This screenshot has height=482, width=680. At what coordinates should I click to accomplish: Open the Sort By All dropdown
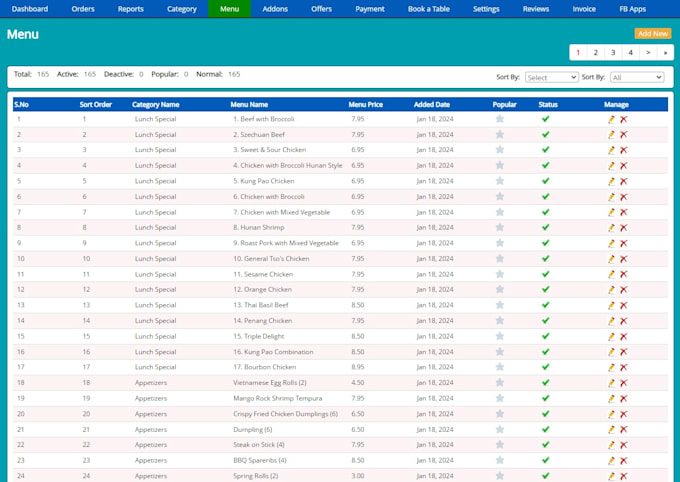pos(637,77)
